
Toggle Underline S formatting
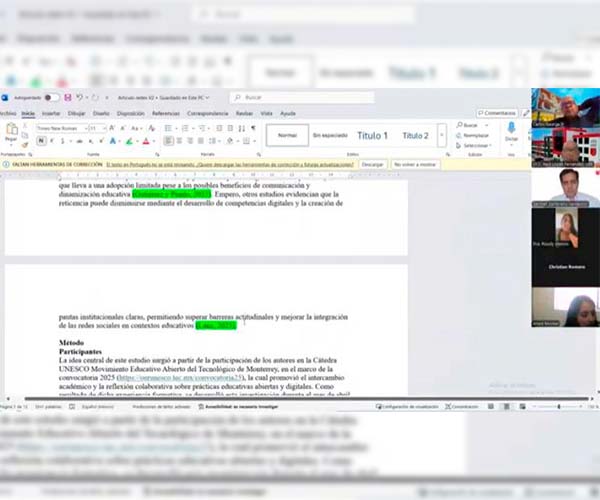point(63,141)
